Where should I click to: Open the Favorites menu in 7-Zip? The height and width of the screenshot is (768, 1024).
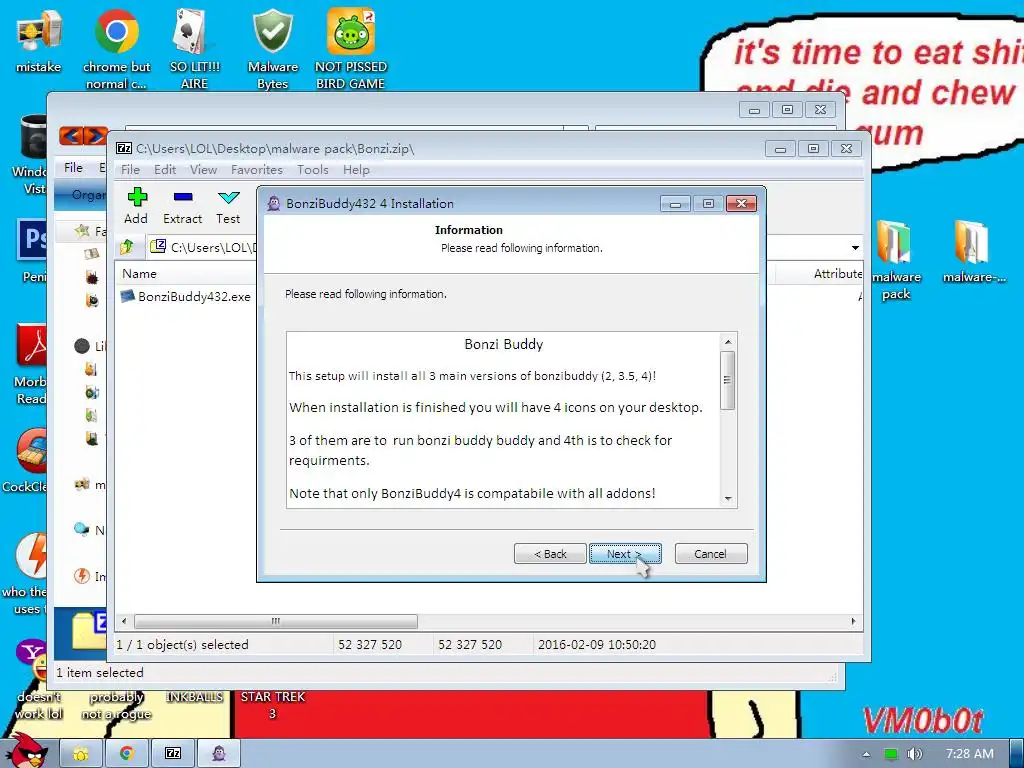pos(257,170)
